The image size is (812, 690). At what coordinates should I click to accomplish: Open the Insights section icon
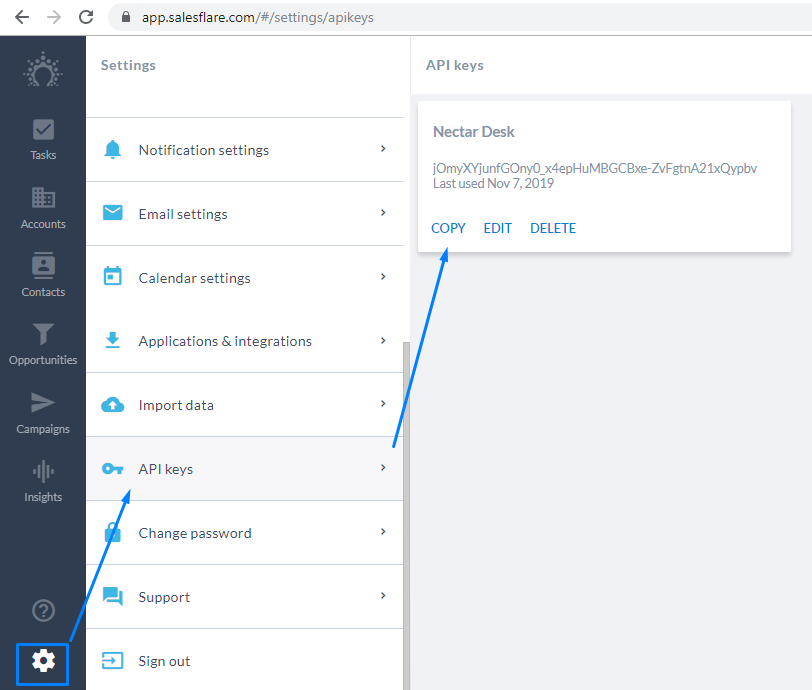point(43,471)
